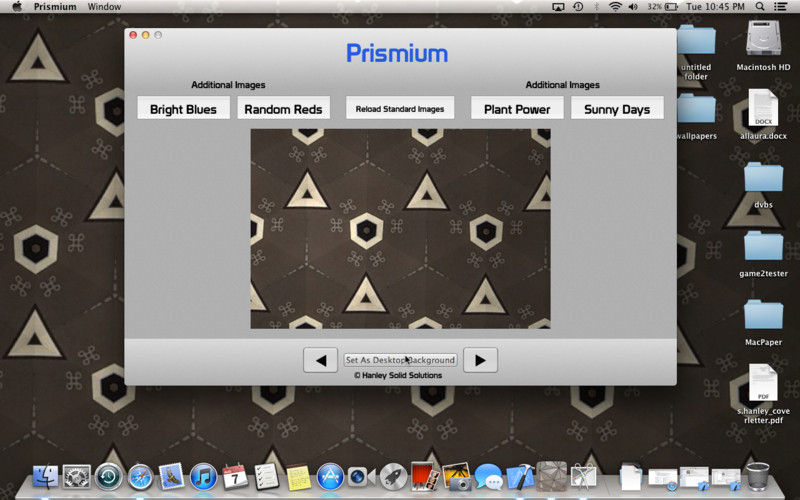Open Time Machine from the Dock

(x=108, y=477)
